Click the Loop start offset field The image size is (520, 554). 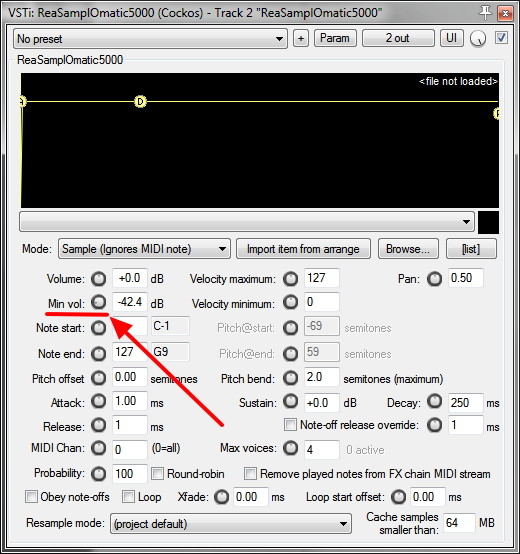tap(427, 497)
